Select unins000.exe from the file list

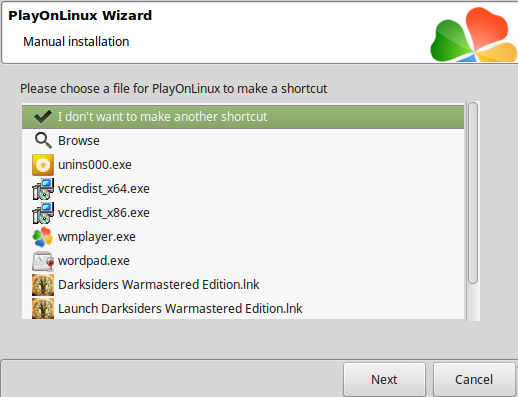(243, 165)
